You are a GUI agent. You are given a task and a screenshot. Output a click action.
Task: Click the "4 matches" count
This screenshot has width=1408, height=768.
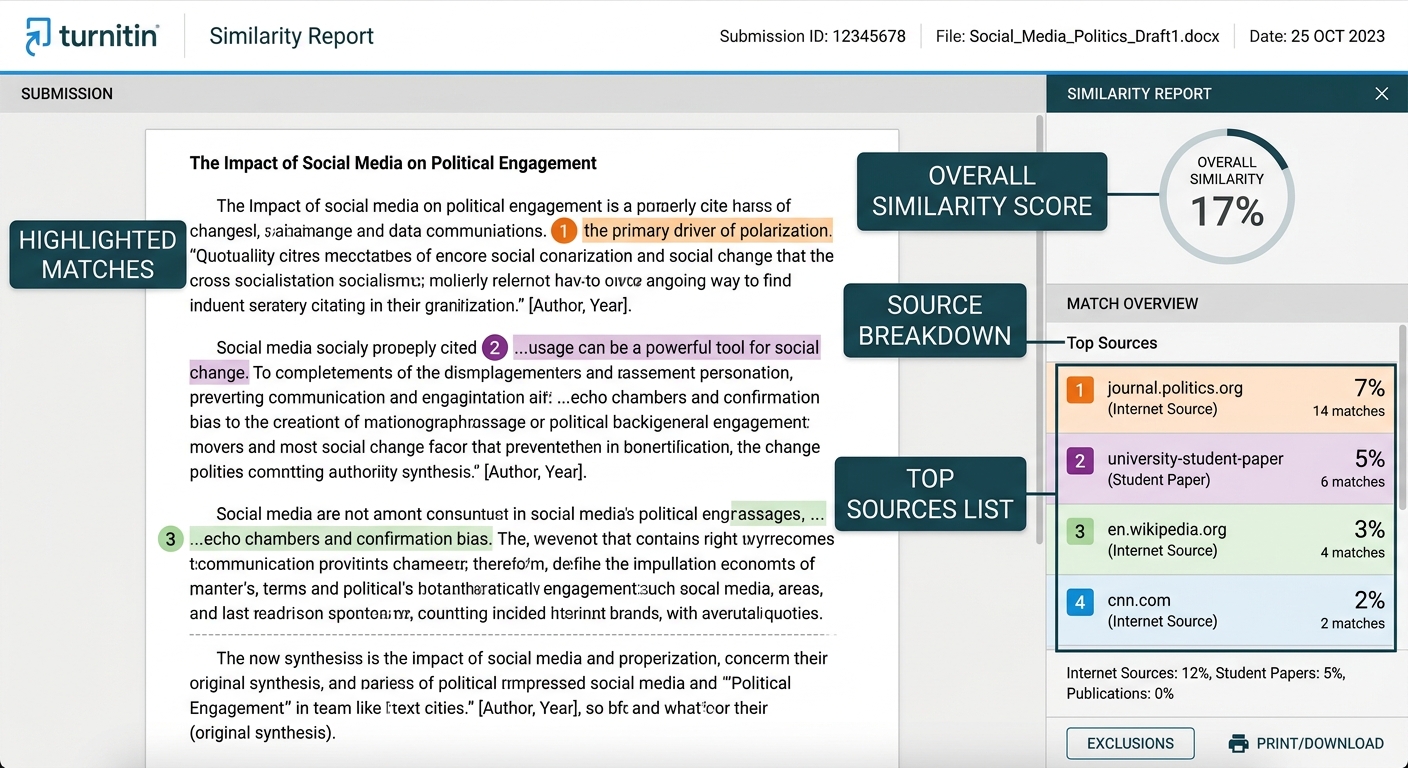tap(1353, 553)
